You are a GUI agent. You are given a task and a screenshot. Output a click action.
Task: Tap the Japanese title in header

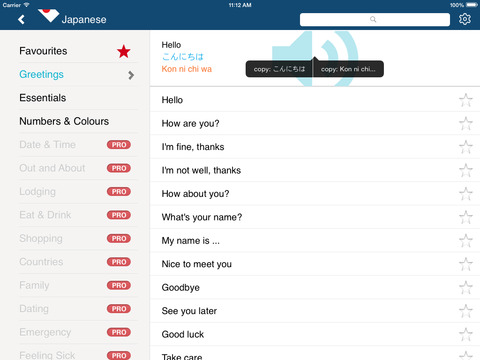point(84,19)
